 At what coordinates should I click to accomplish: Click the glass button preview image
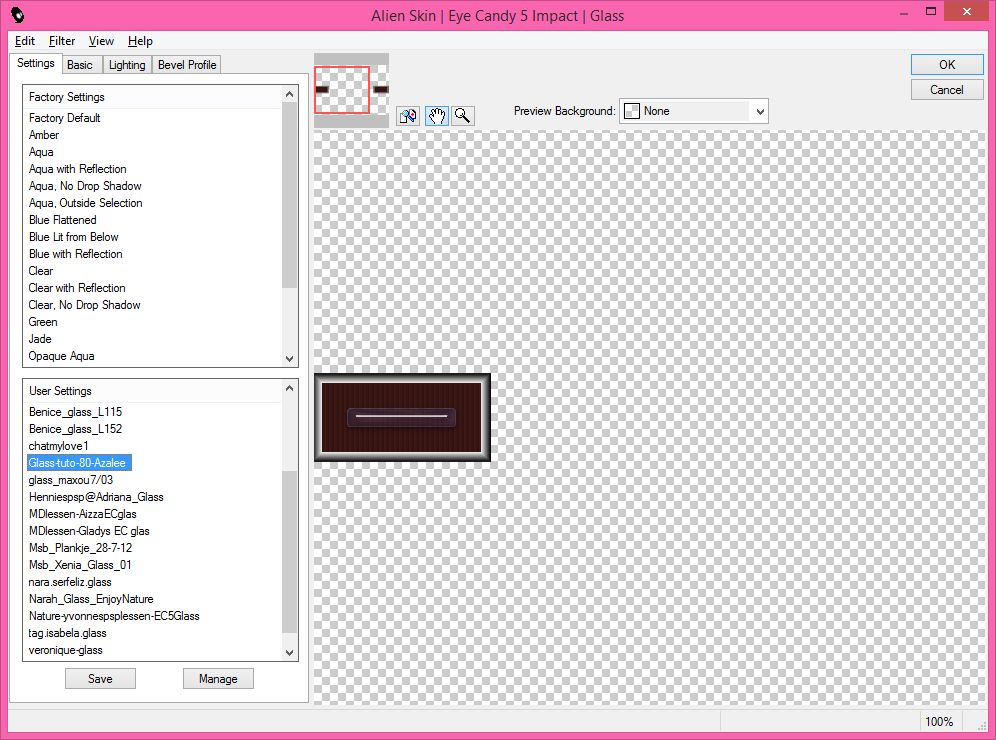[x=402, y=417]
